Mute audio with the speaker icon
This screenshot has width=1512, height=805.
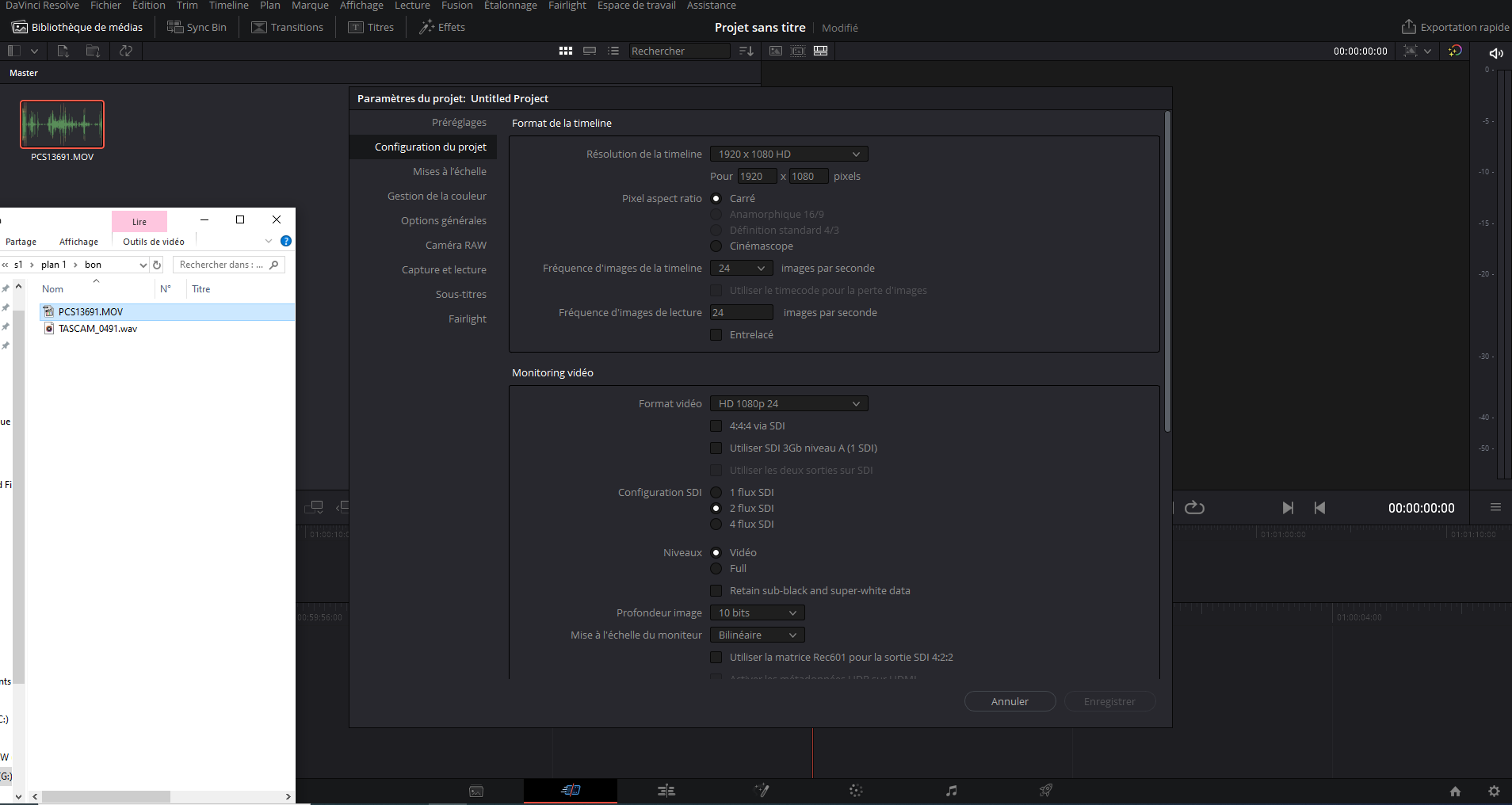[x=1496, y=53]
